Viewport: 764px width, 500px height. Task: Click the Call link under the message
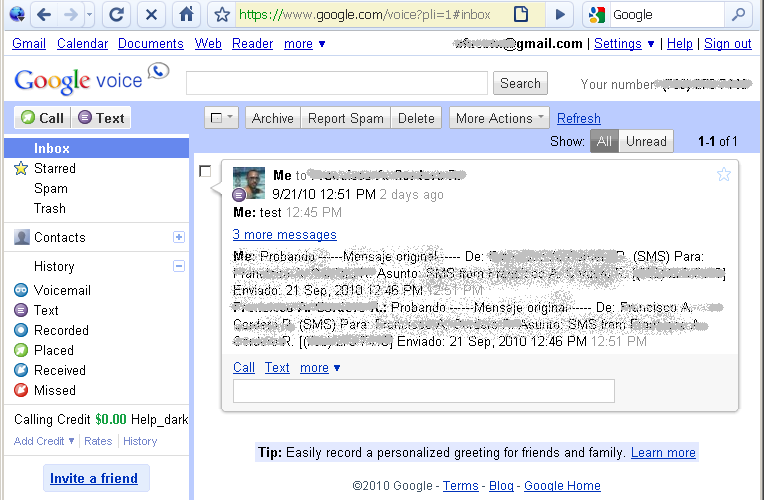pyautogui.click(x=244, y=367)
